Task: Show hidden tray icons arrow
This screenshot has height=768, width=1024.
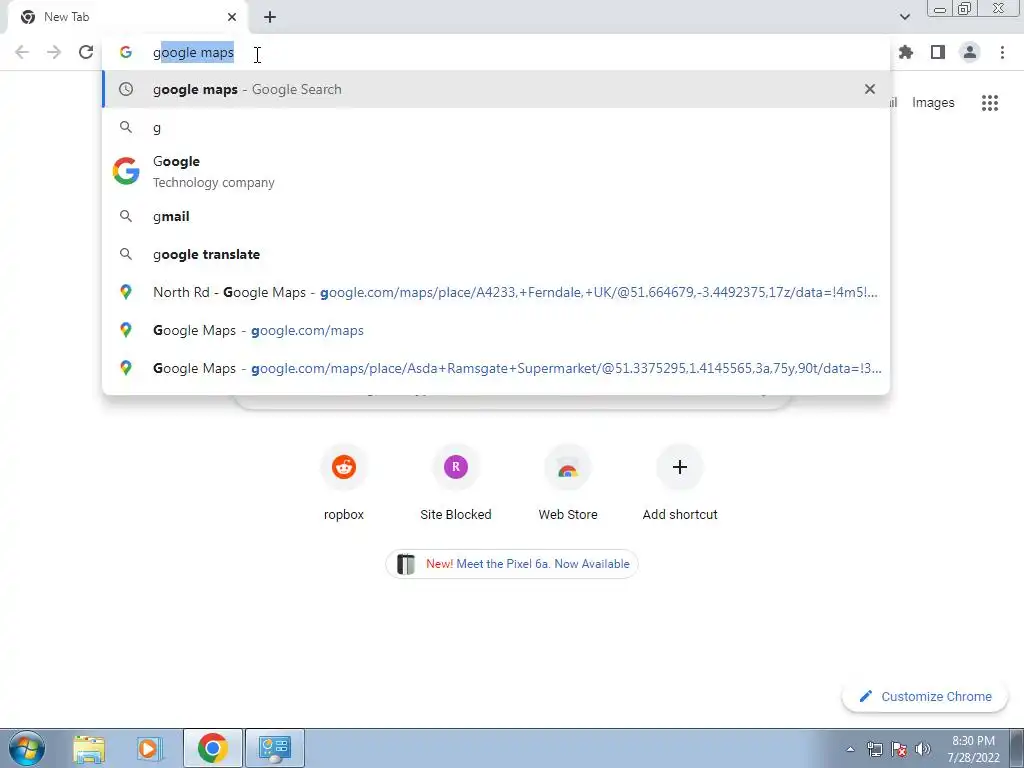Action: click(x=850, y=749)
